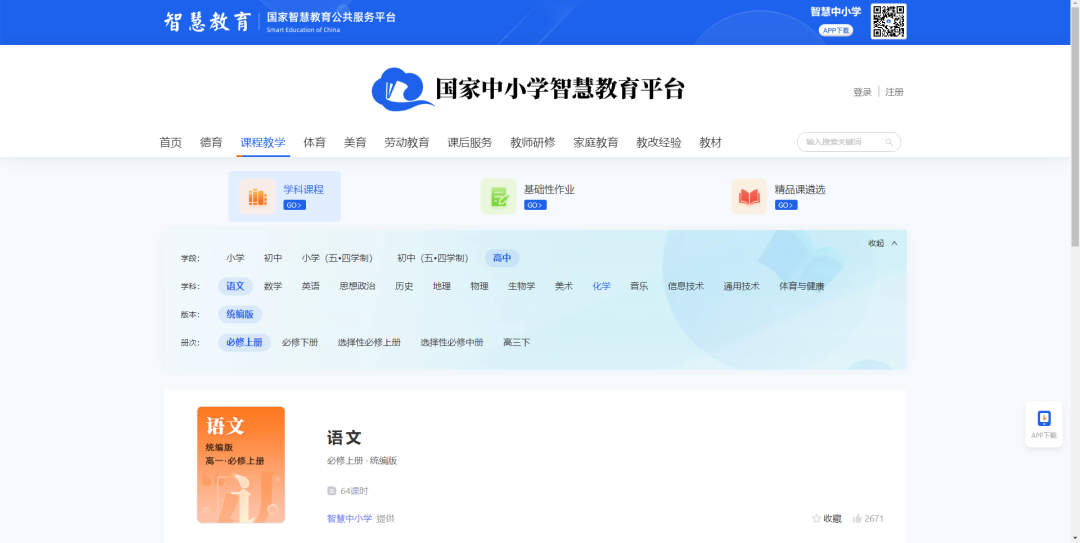
Task: Click the magnifier search icon
Action: coord(889,142)
